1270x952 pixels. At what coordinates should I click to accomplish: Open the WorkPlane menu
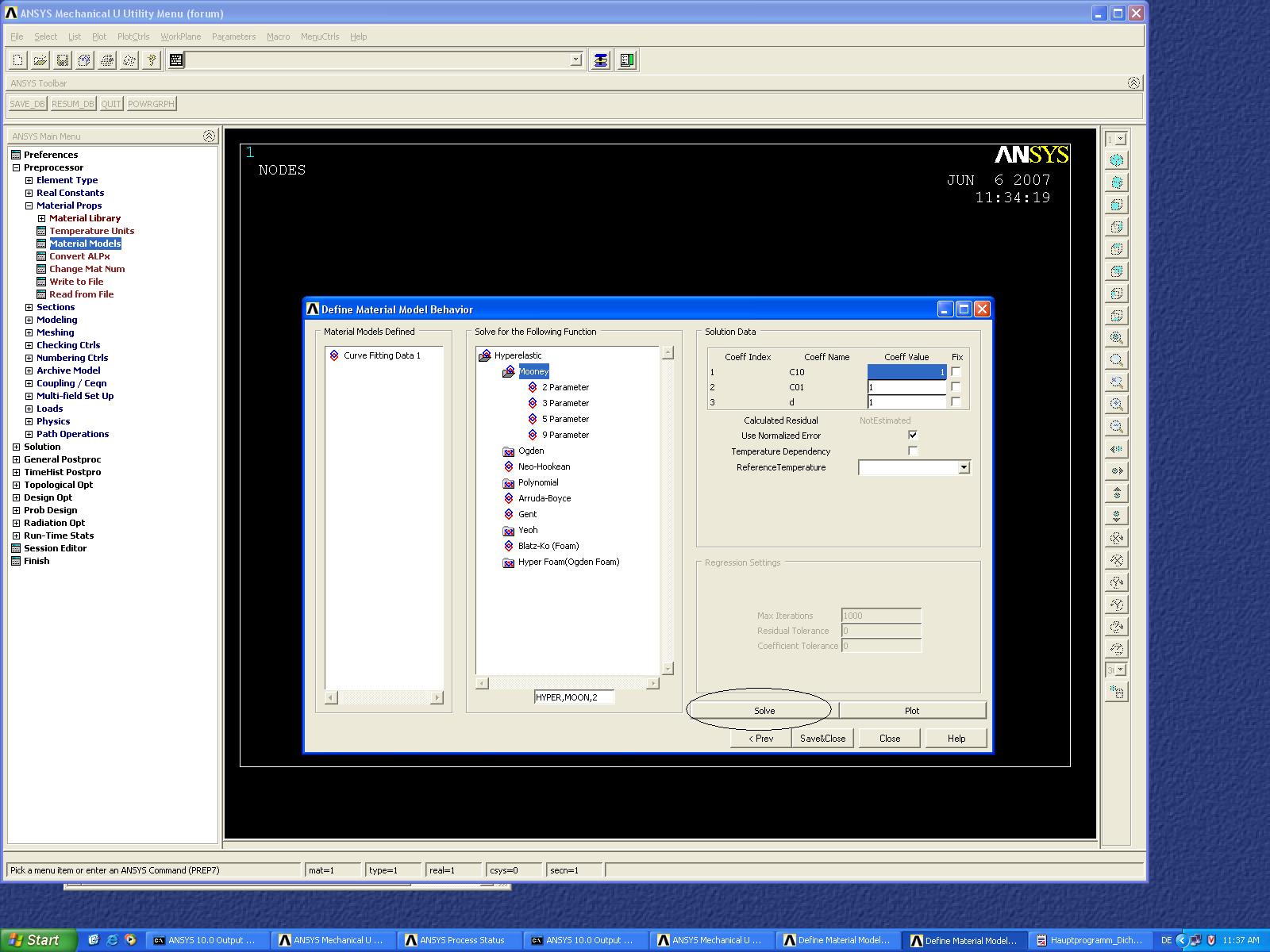click(181, 36)
